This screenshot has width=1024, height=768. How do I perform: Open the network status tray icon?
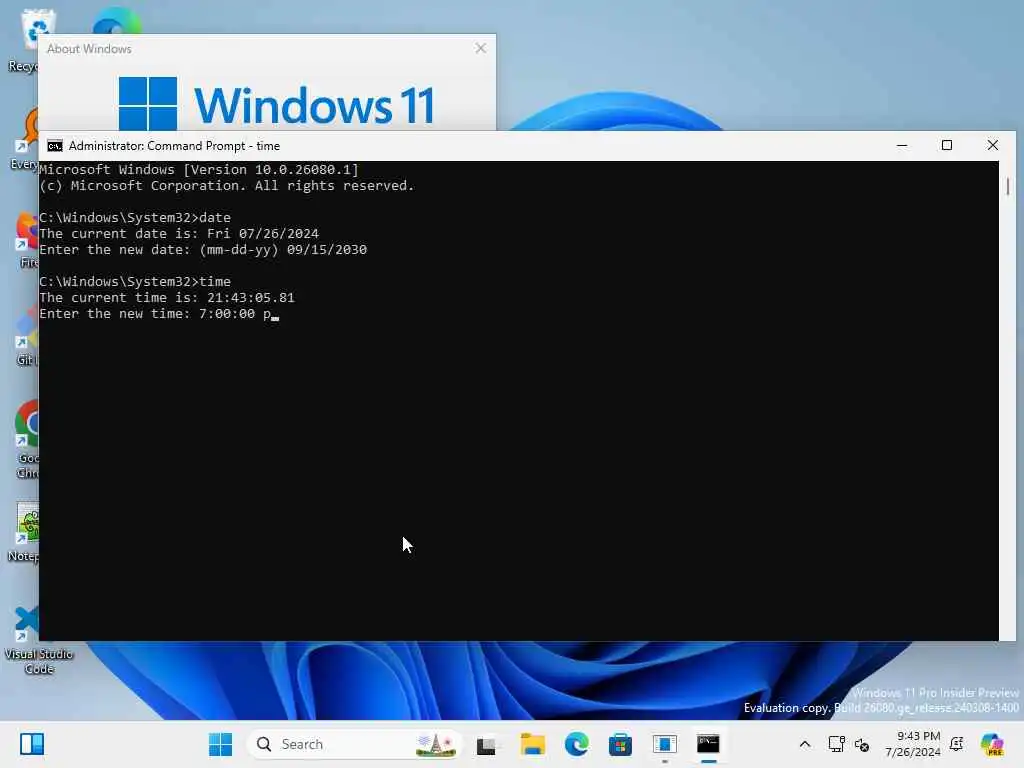click(836, 744)
